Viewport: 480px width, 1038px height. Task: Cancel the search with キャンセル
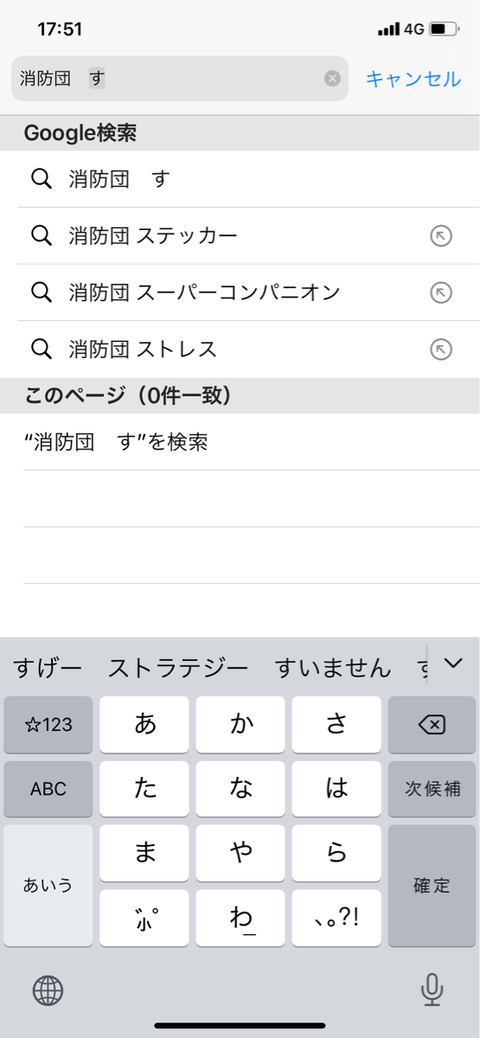coord(413,79)
